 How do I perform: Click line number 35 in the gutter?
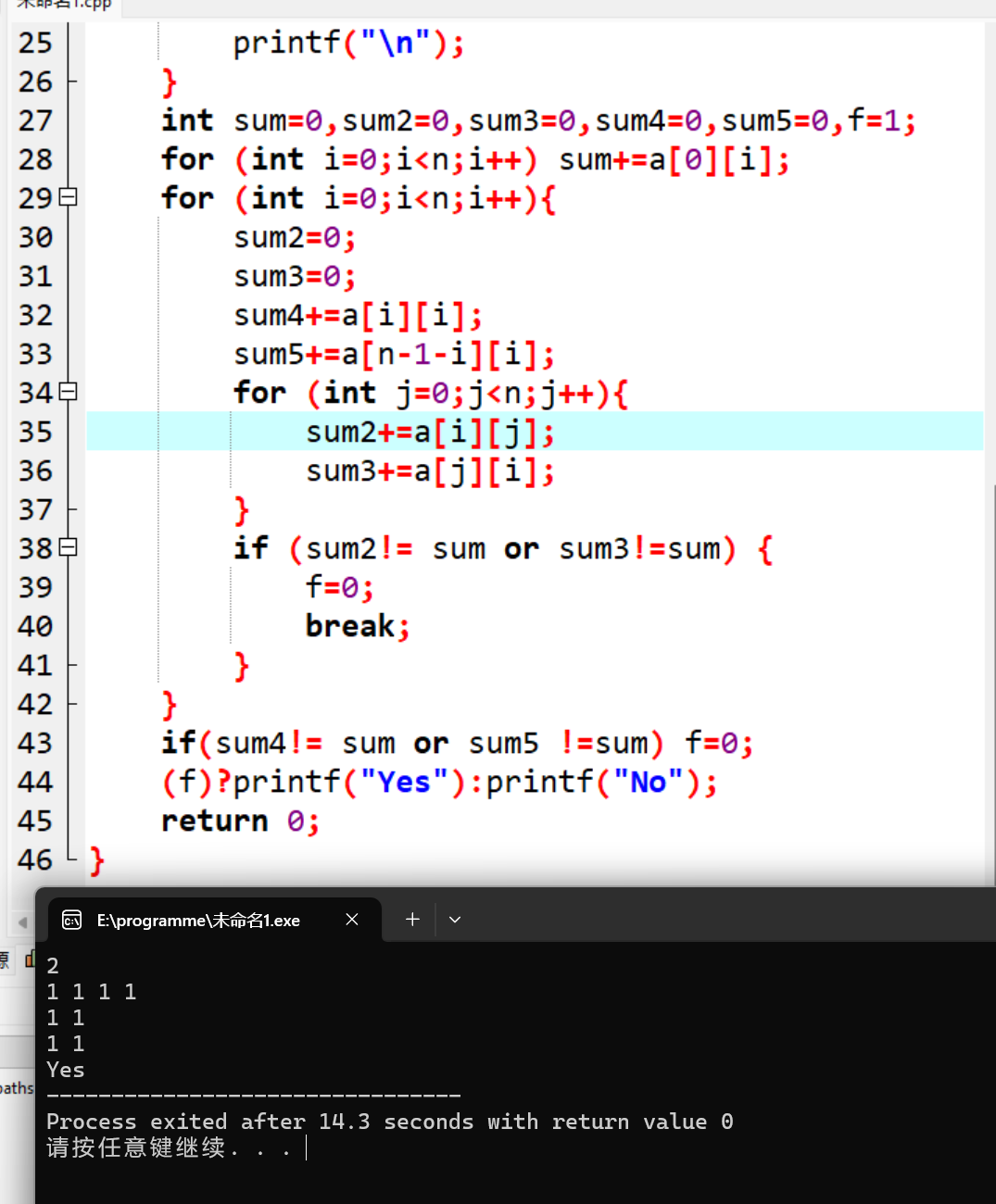click(35, 432)
